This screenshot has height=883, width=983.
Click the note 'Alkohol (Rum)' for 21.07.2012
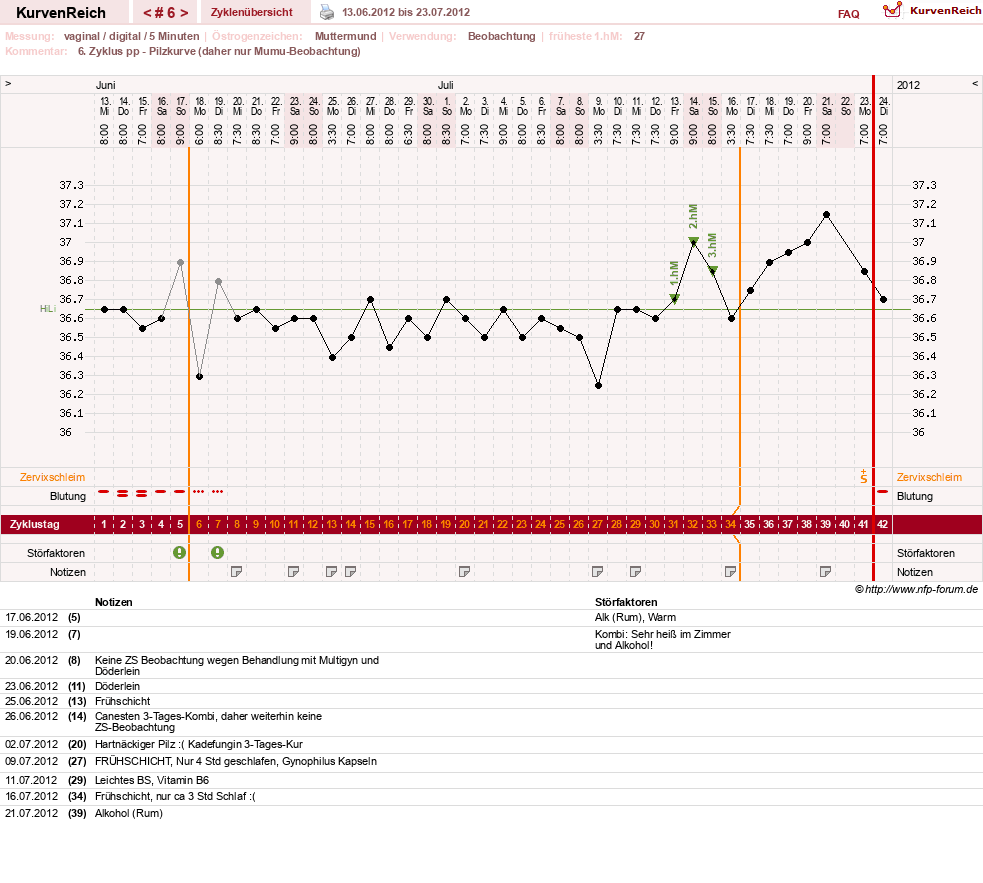point(129,813)
